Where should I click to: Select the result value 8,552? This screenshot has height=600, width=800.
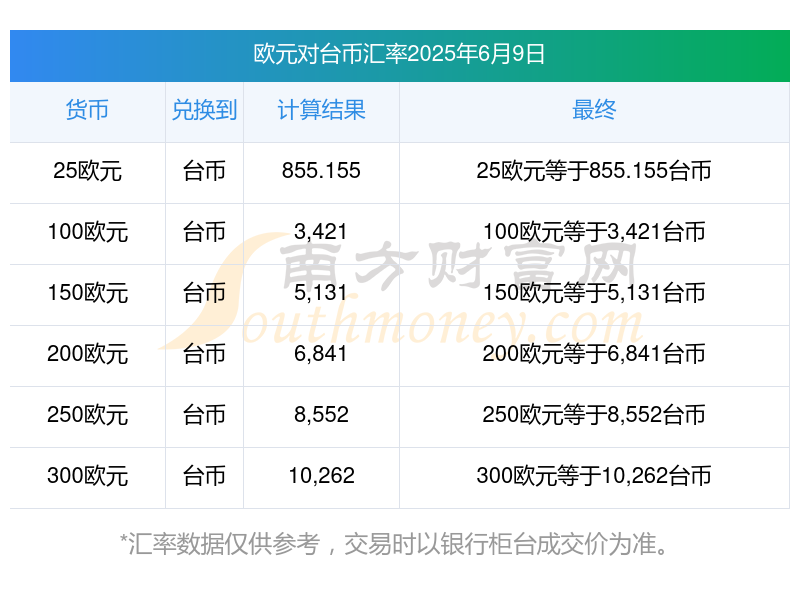(321, 415)
